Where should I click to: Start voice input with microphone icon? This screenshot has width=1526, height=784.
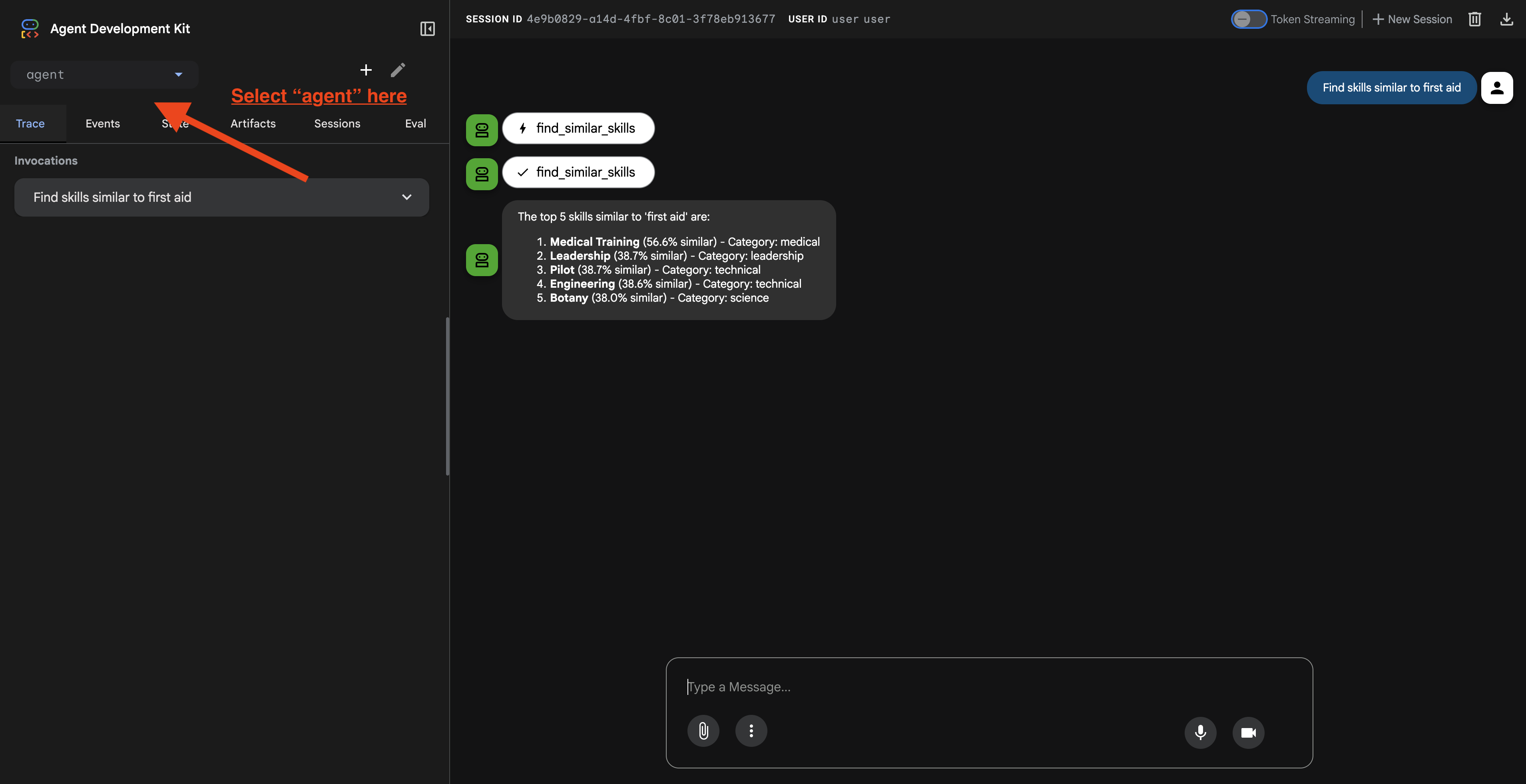tap(1200, 732)
